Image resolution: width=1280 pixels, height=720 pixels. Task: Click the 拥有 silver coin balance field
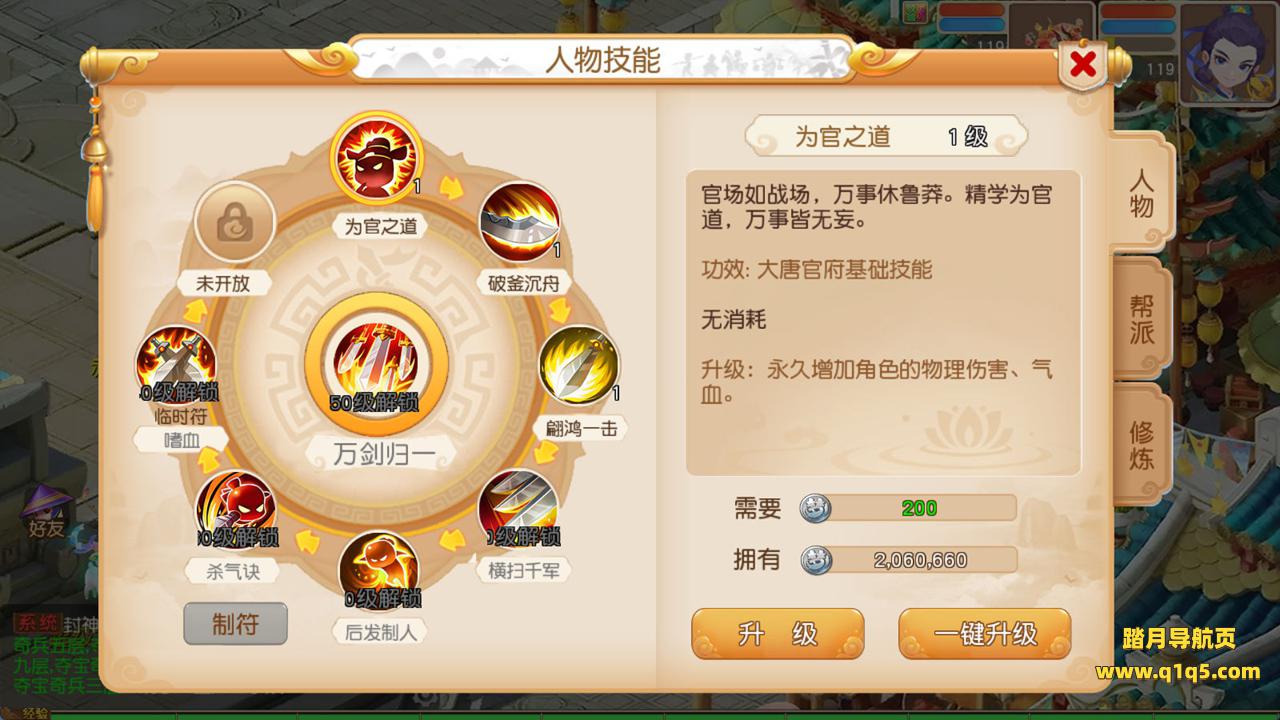(x=907, y=560)
